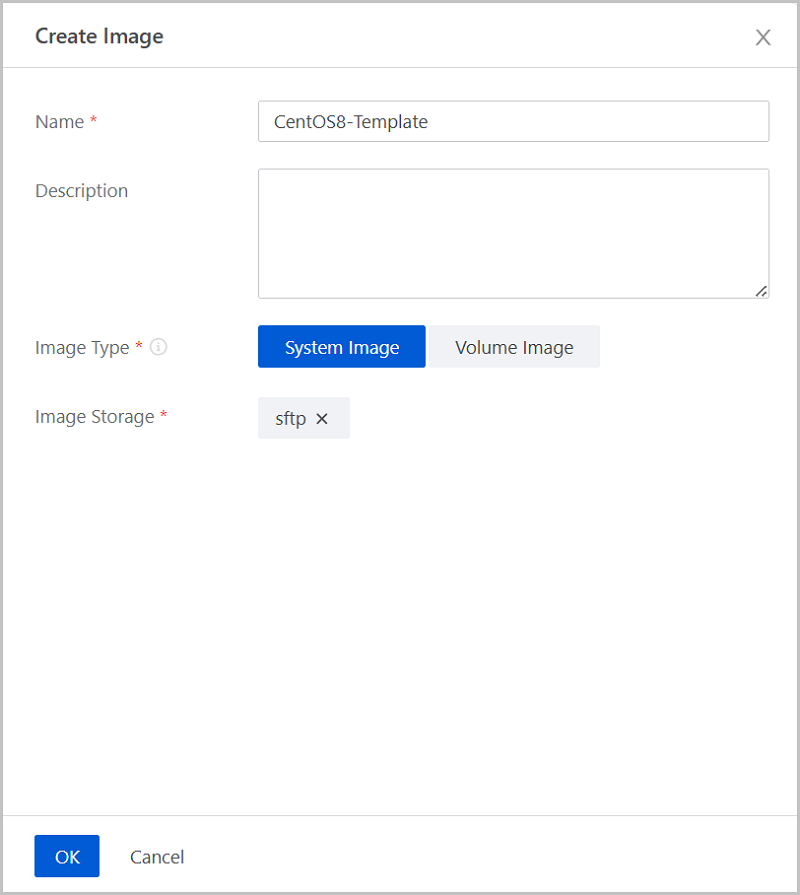Focus the Name field with CentOS8-Template
This screenshot has width=800, height=895.
[513, 121]
